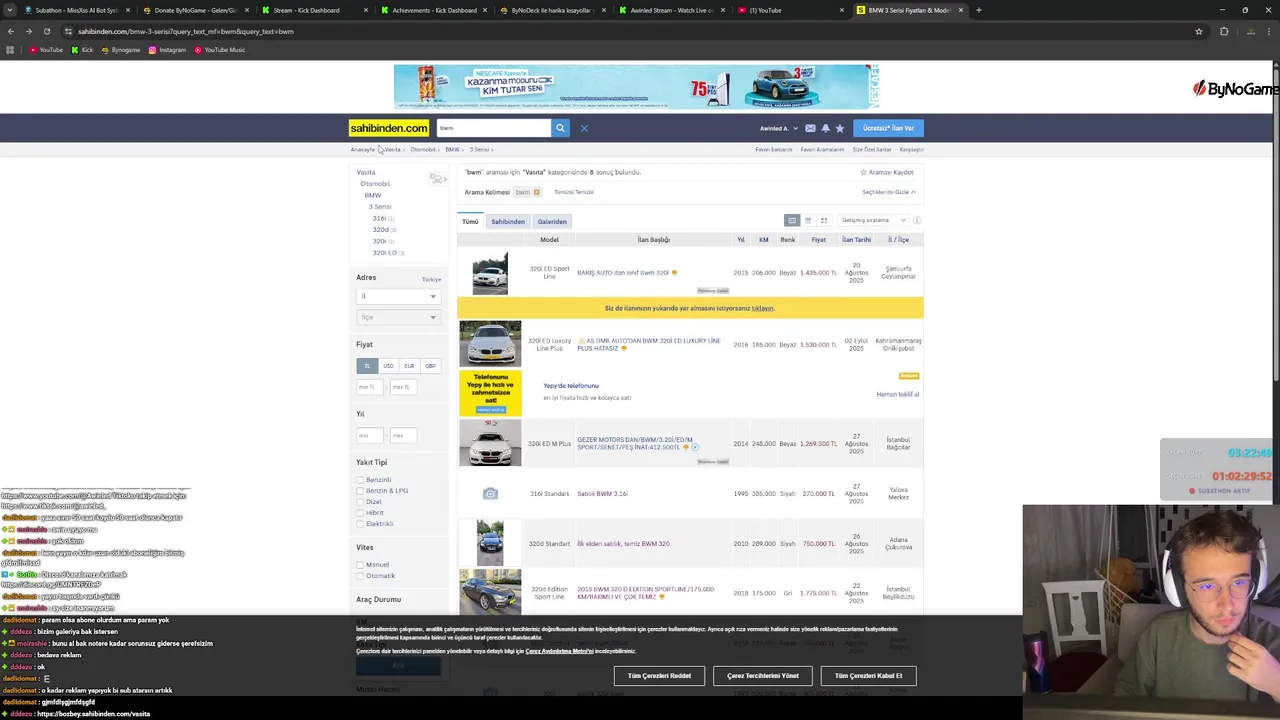This screenshot has width=1280, height=720.
Task: Check the Benzinli fuel checkbox
Action: click(x=360, y=480)
